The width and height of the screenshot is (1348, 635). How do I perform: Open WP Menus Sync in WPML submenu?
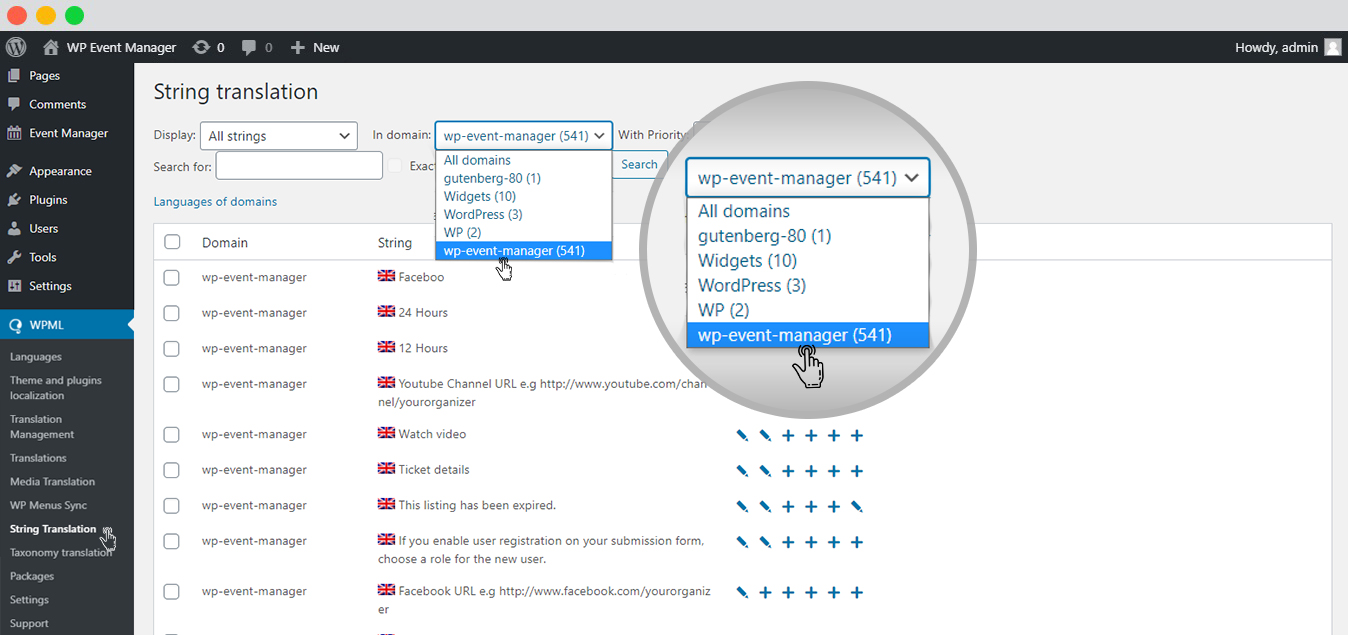(x=48, y=505)
